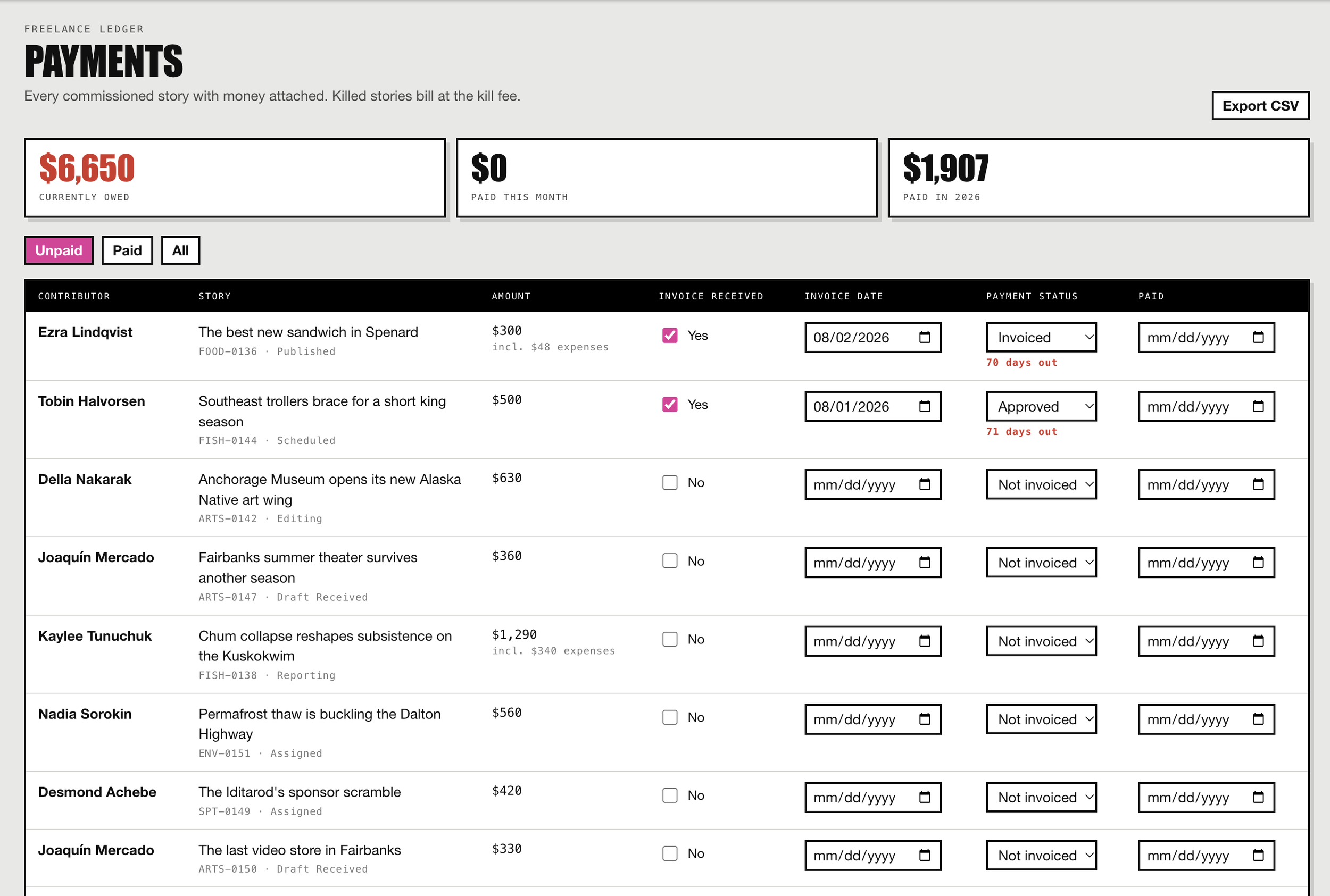Click story The Iditarod's sponsor scramble
This screenshot has height=896, width=1330.
pos(300,792)
